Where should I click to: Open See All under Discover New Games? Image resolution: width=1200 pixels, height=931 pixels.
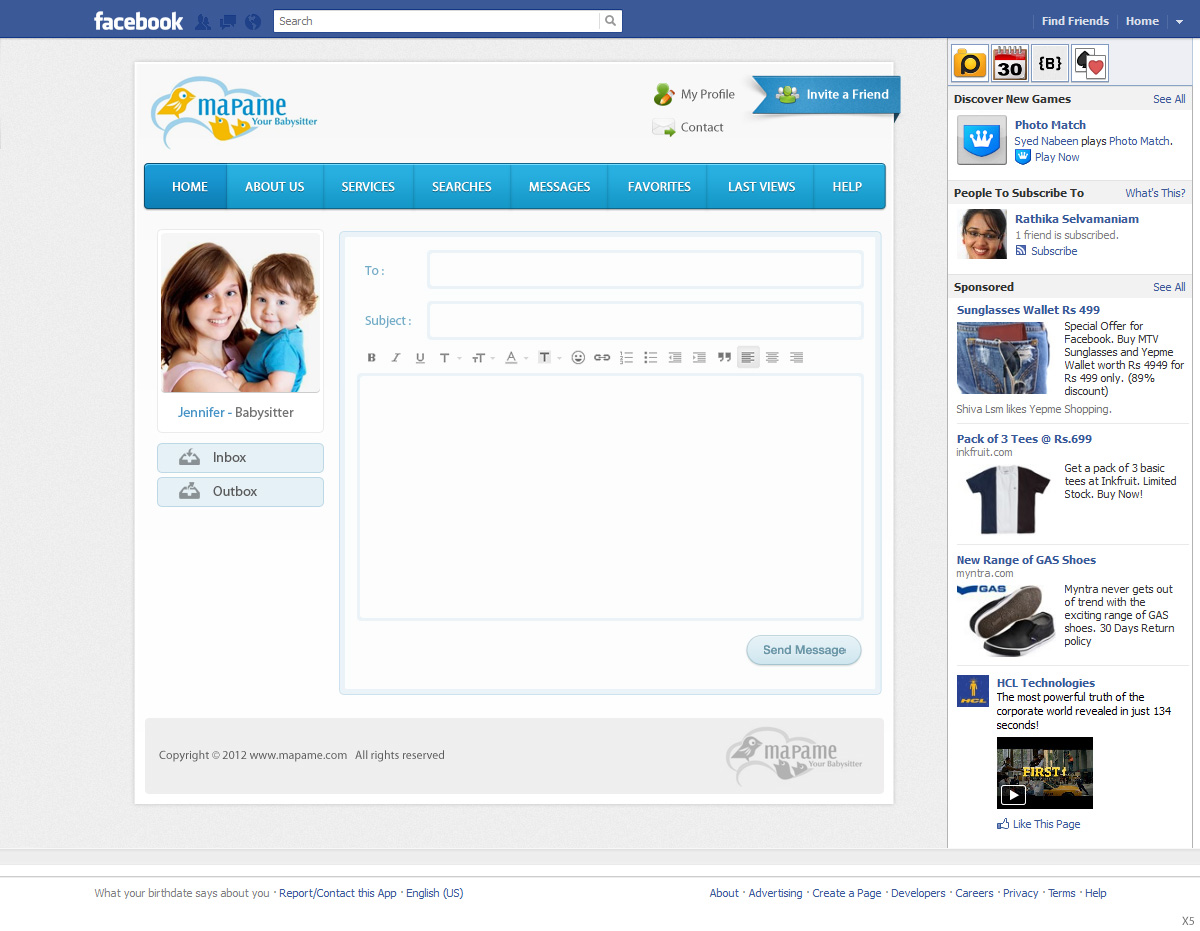click(x=1168, y=98)
